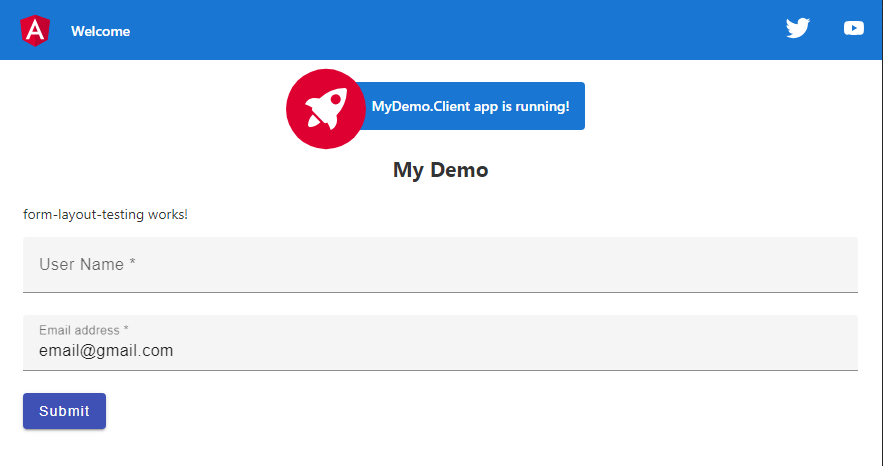883x466 pixels.
Task: Click the white letter A in Angular logo
Action: [34, 32]
